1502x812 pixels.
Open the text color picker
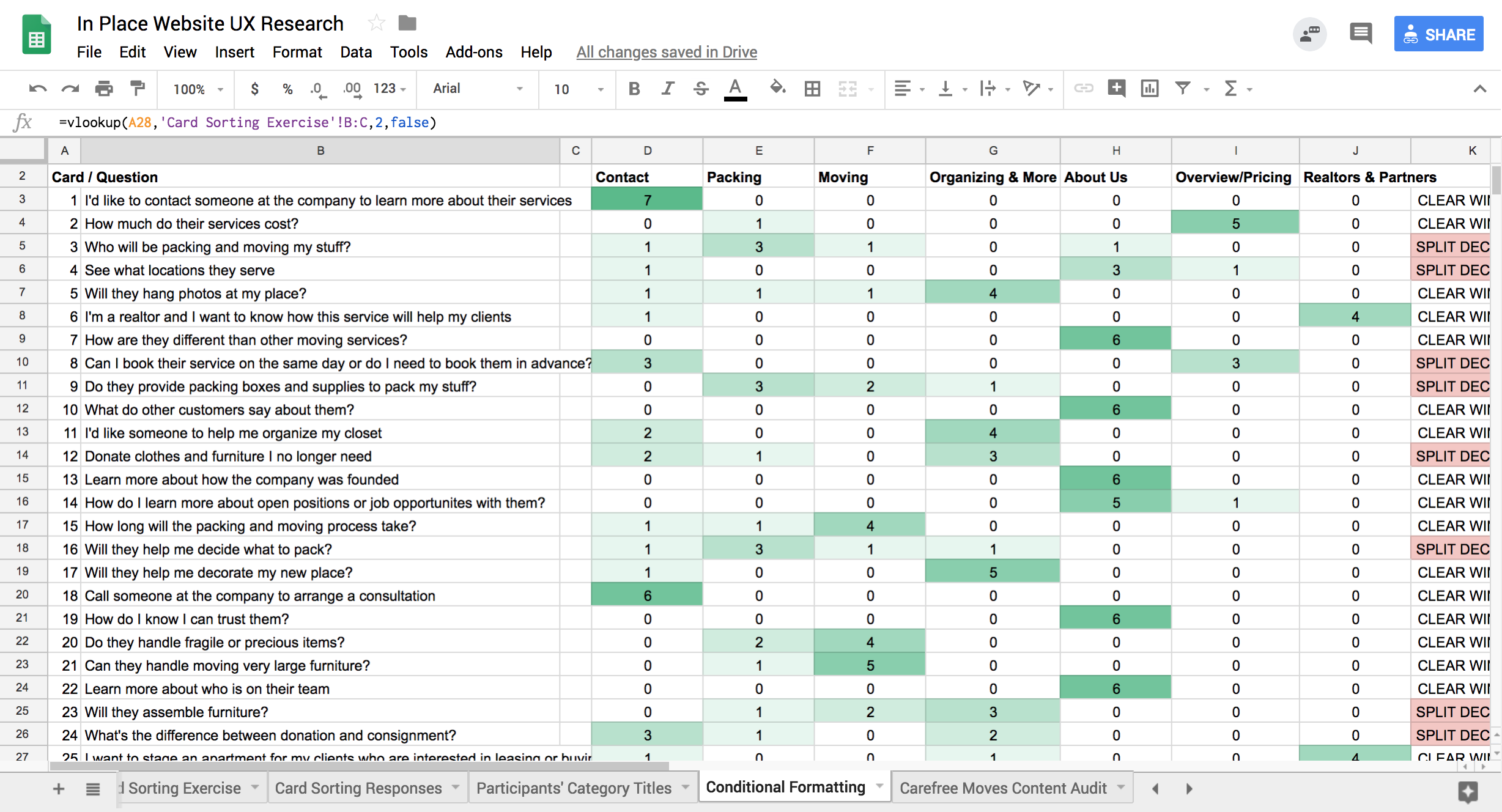click(x=735, y=89)
